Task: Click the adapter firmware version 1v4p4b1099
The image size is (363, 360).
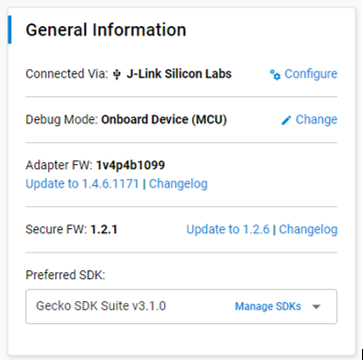Action: pyautogui.click(x=130, y=165)
